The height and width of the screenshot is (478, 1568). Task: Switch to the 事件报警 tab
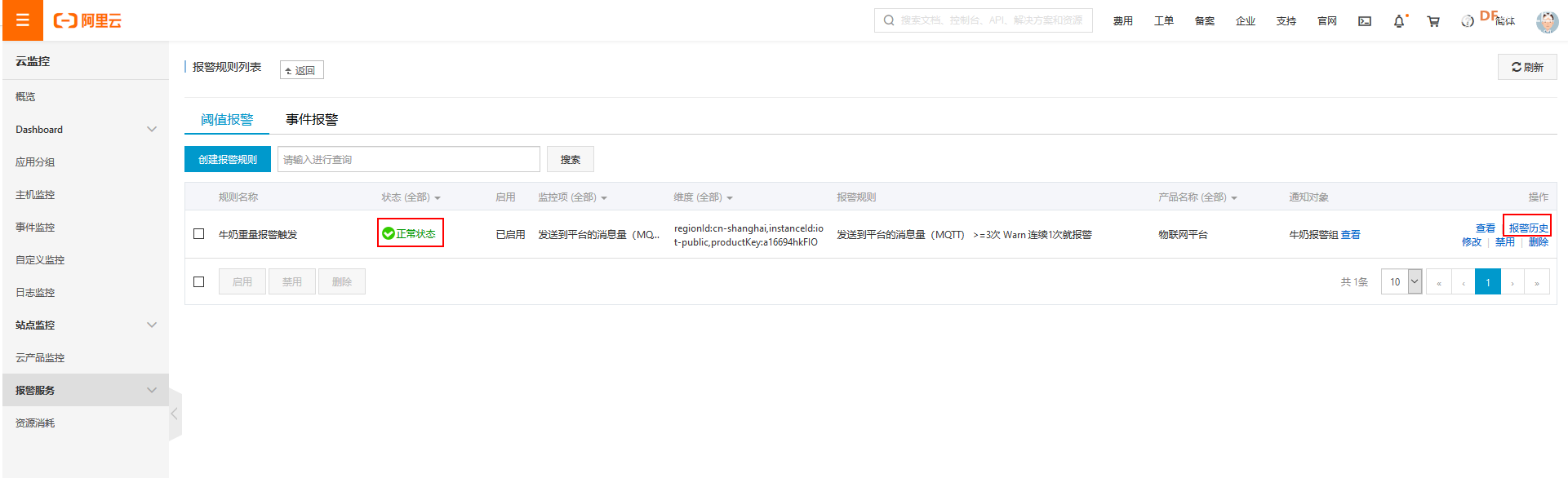pos(311,119)
